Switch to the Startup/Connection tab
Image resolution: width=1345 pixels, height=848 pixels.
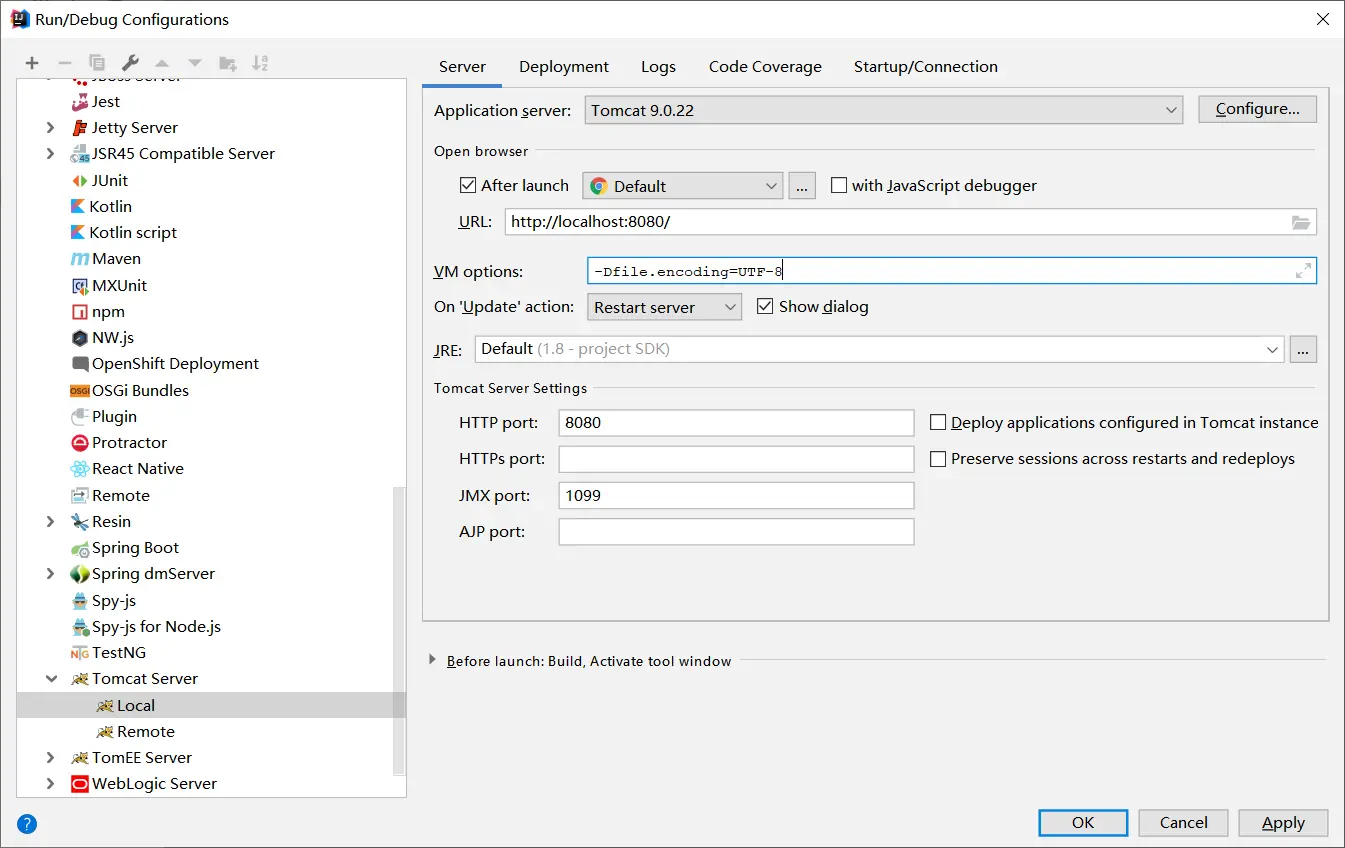[926, 67]
